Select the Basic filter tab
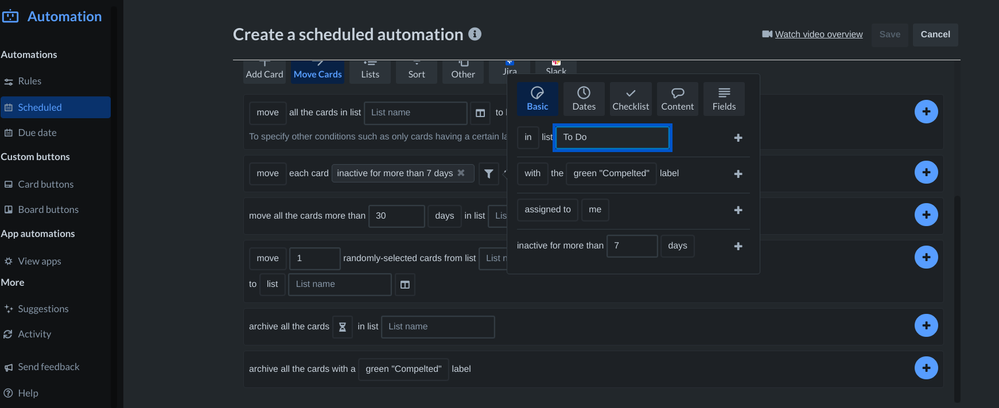Screen dimensions: 999x408 [538, 99]
